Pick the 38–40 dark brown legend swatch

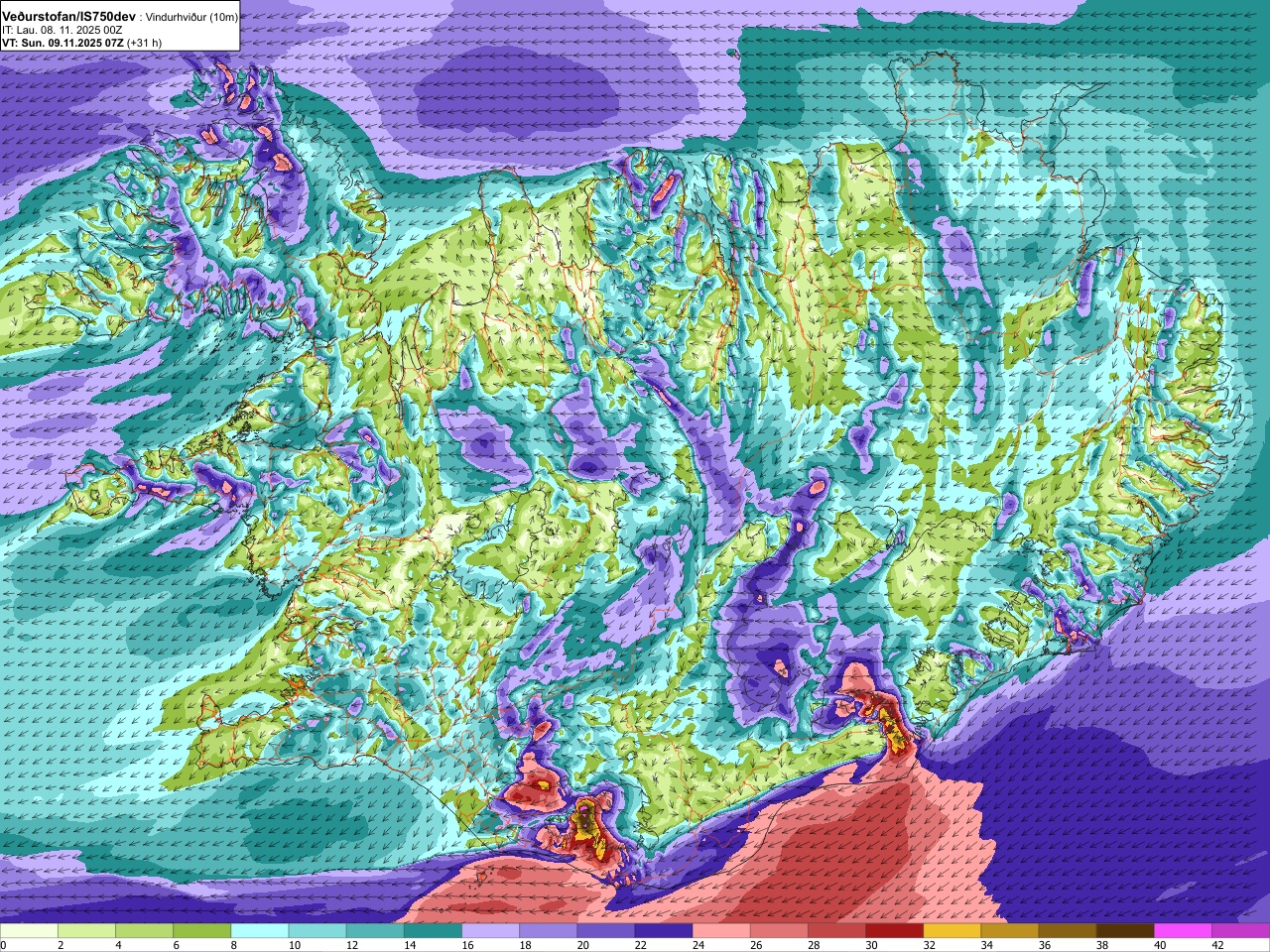coord(1125,931)
